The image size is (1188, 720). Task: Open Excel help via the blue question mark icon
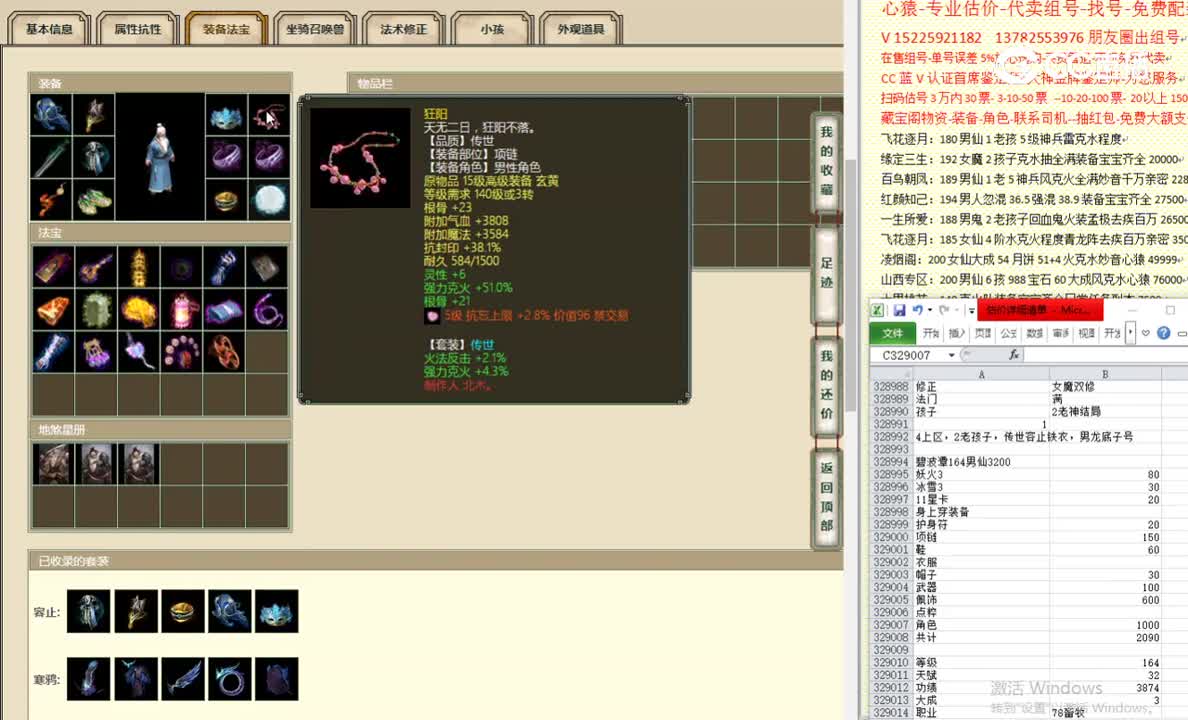tap(1164, 333)
